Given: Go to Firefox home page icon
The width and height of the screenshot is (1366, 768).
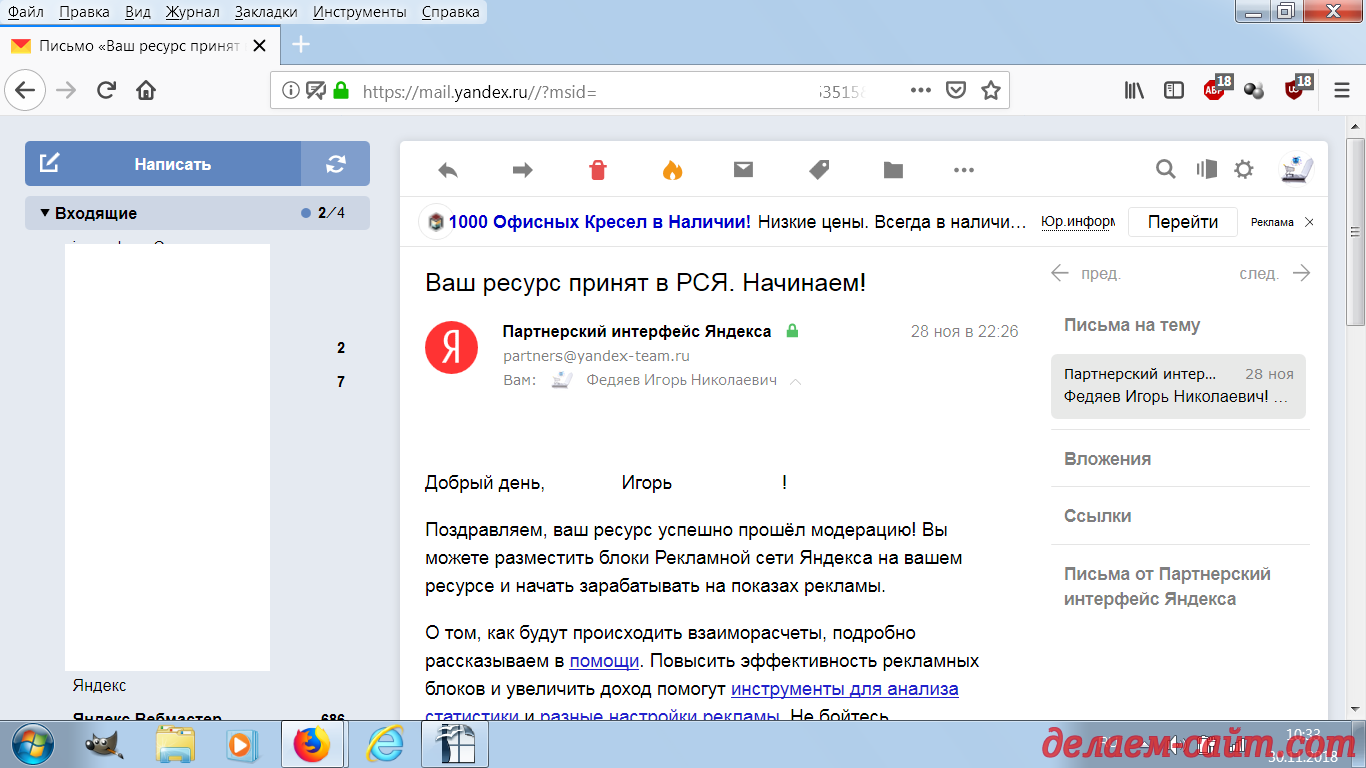Looking at the screenshot, I should click(x=146, y=90).
